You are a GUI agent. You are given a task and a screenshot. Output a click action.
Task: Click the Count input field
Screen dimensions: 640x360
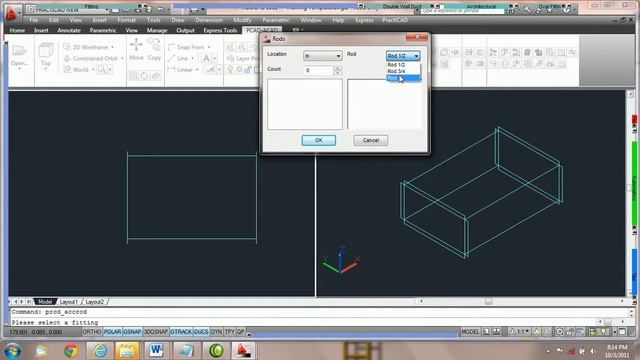tap(318, 71)
